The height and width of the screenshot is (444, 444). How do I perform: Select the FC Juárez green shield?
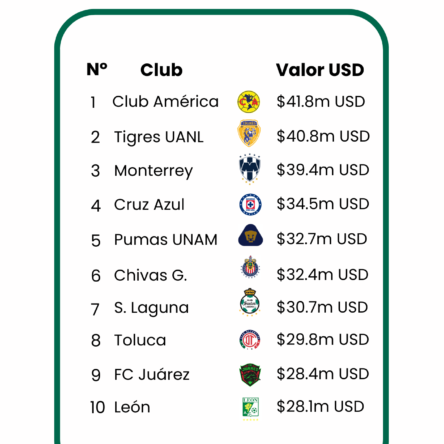250,375
